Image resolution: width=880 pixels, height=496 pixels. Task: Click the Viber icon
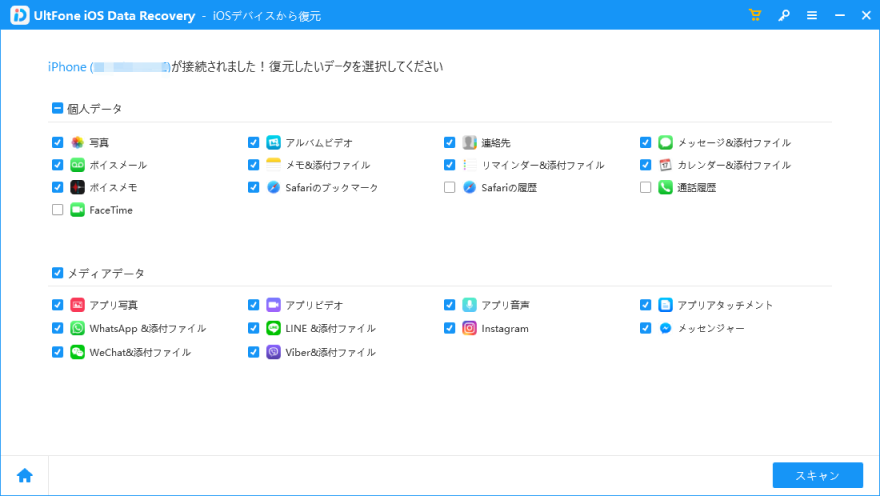coord(273,352)
